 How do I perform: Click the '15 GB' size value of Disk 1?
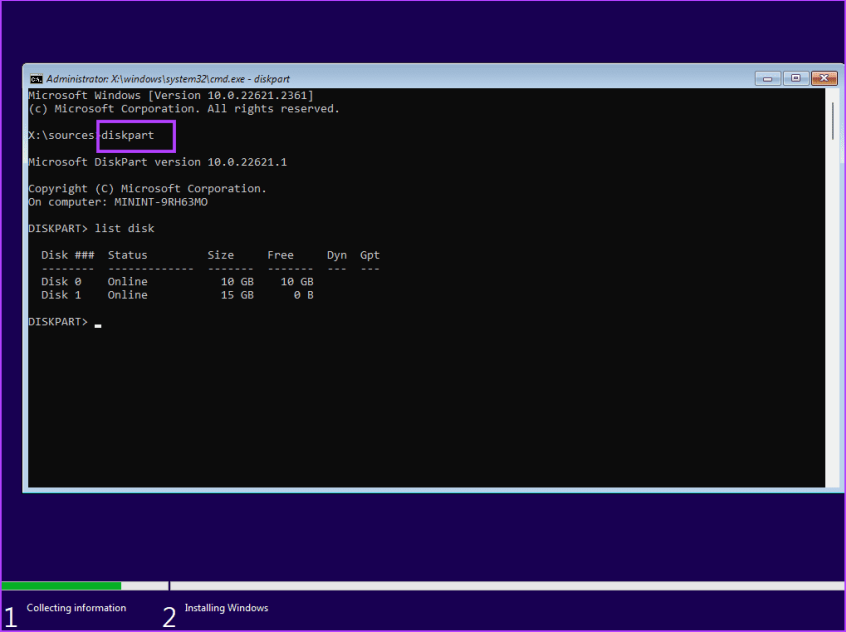click(x=237, y=295)
